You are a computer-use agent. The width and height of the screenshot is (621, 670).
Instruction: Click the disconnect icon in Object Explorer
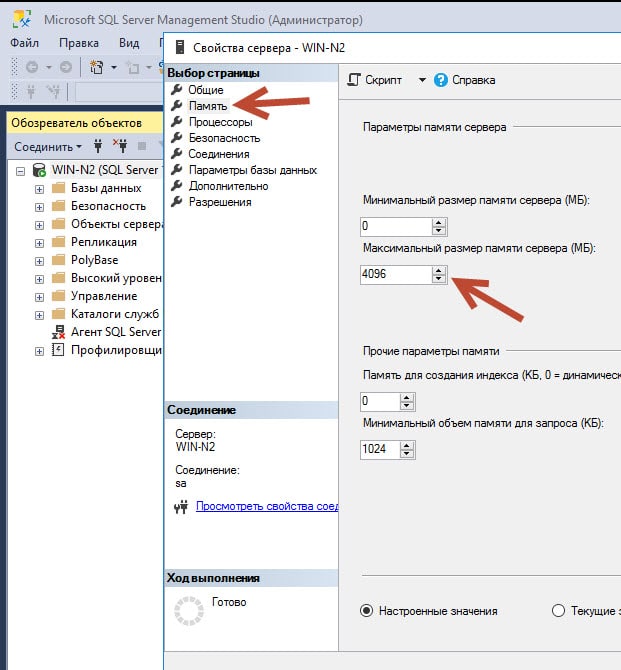[120, 146]
